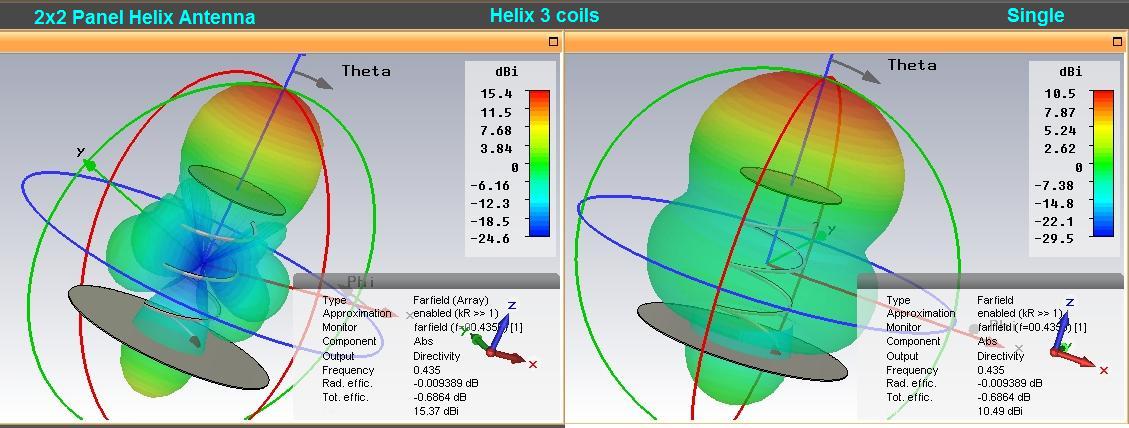Click the dBi legend header above 15.4
1129x428 pixels.
[506, 71]
